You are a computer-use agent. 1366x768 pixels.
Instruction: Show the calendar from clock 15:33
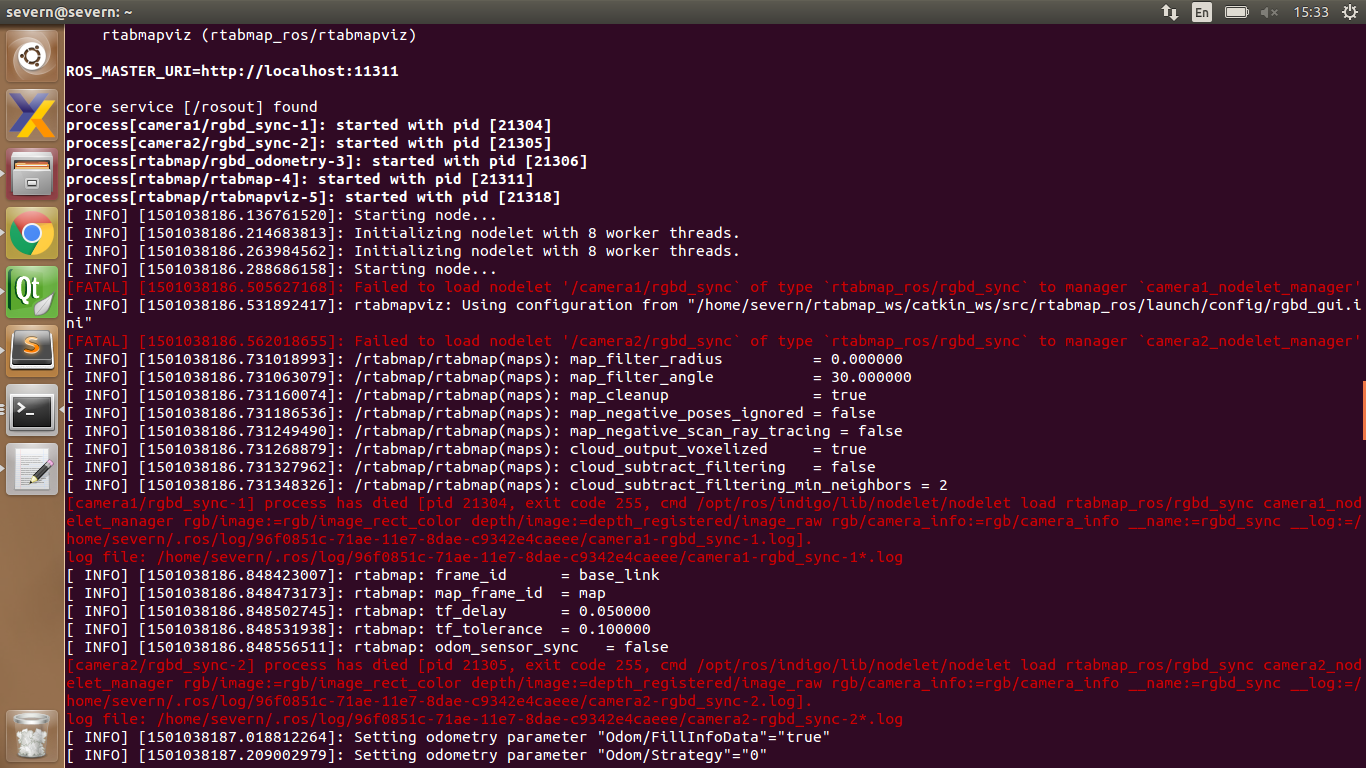1310,12
